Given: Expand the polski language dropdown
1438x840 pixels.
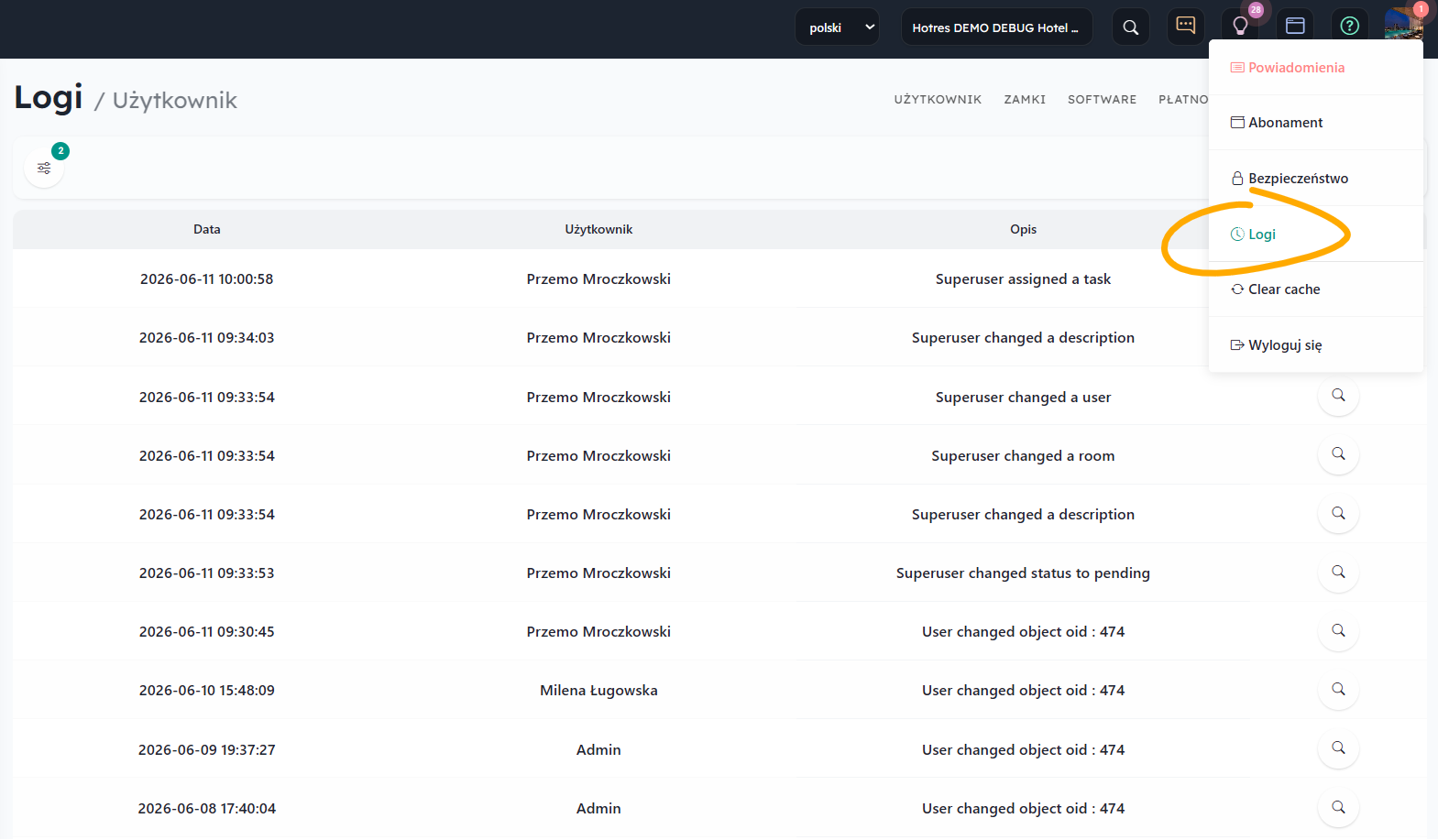Looking at the screenshot, I should (838, 27).
